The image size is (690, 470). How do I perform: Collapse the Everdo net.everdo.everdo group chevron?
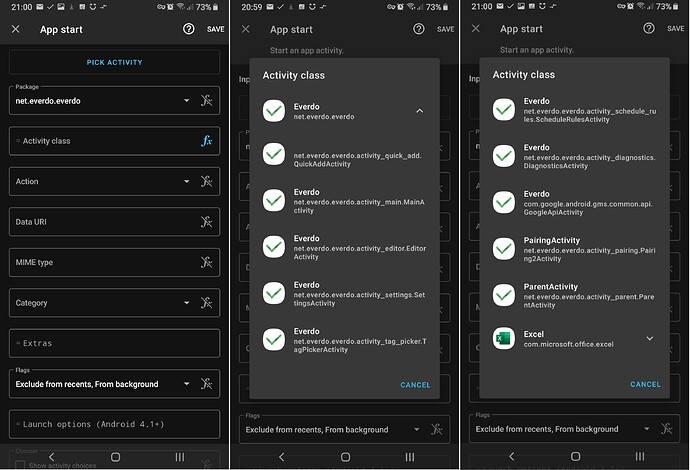420,111
